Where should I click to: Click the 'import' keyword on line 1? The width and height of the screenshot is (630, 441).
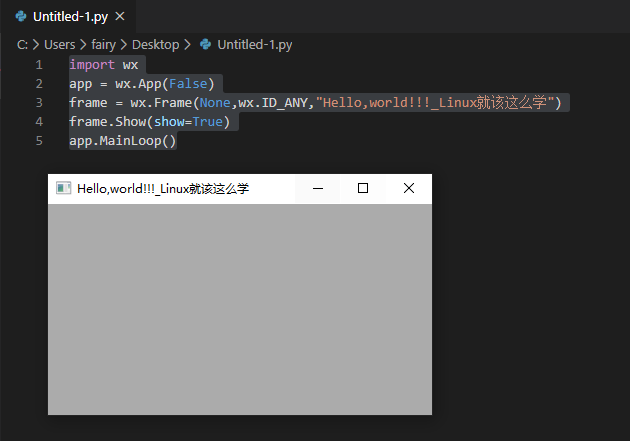pos(92,65)
